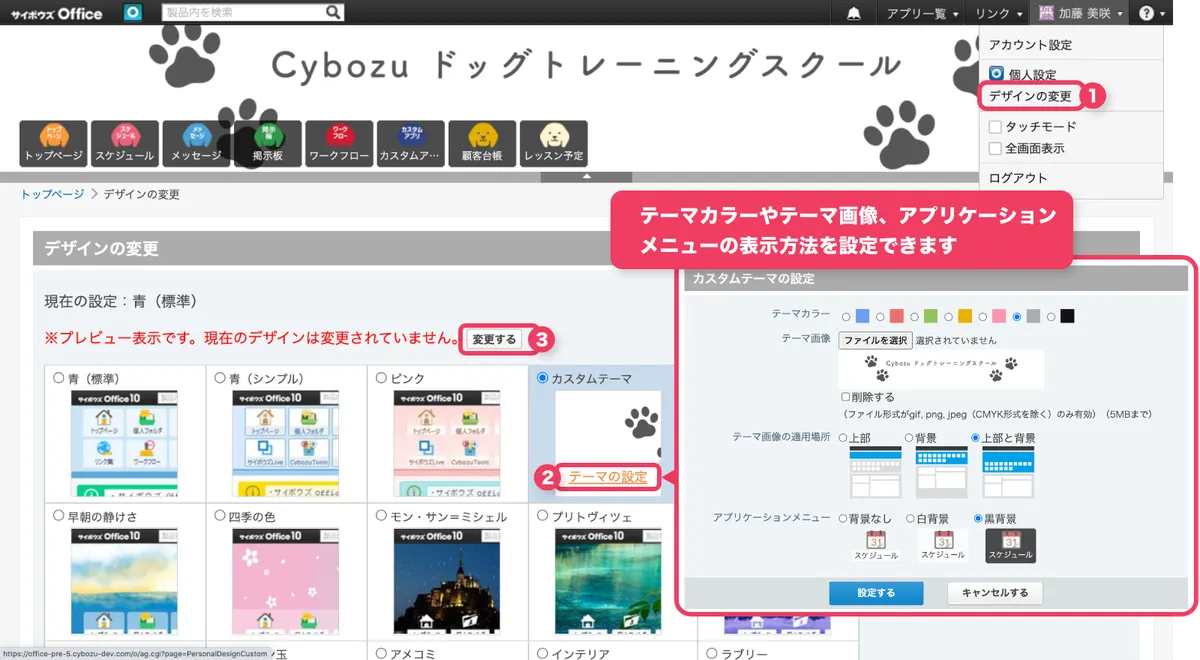Choose 黒背景 radio for application menu
Screen dimensions: 1200x660
(978, 519)
